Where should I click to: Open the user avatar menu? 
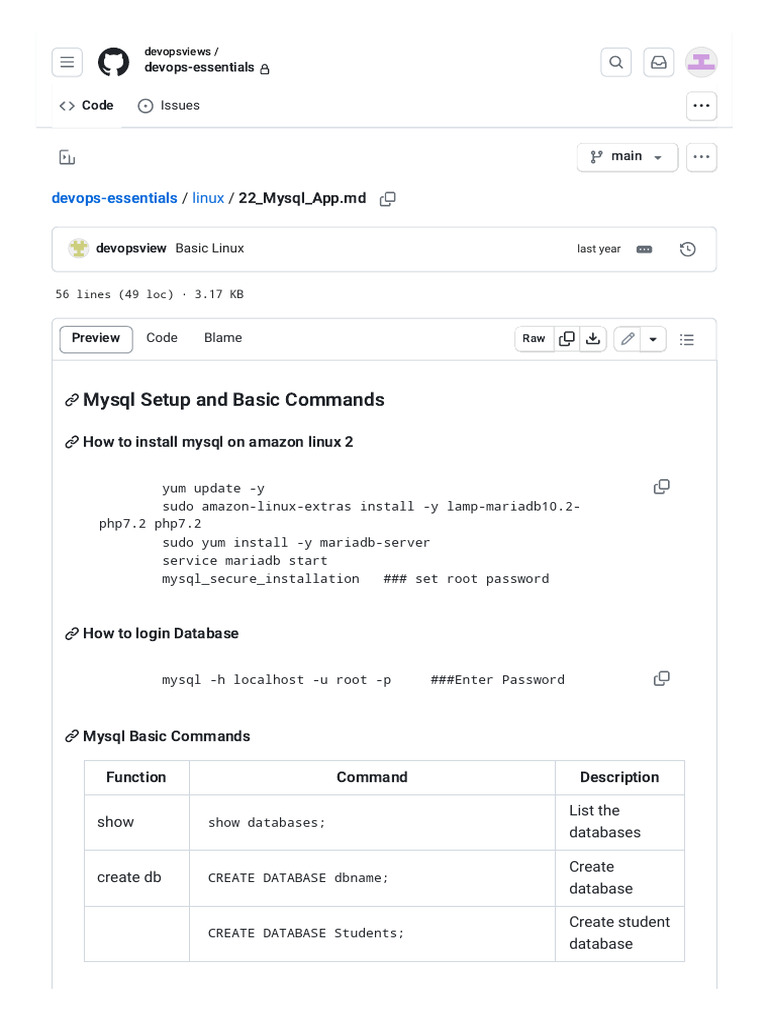click(701, 62)
